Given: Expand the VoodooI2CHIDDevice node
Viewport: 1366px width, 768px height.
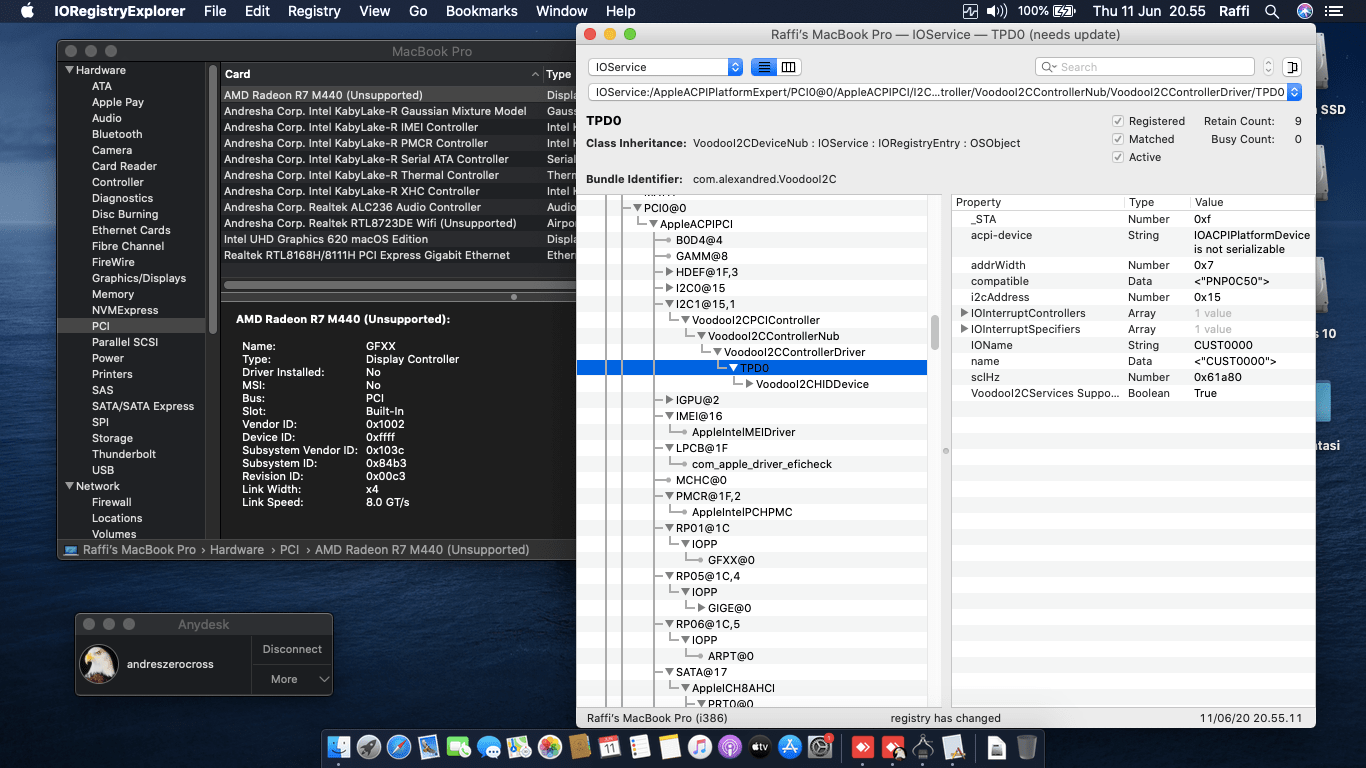Looking at the screenshot, I should pyautogui.click(x=749, y=384).
